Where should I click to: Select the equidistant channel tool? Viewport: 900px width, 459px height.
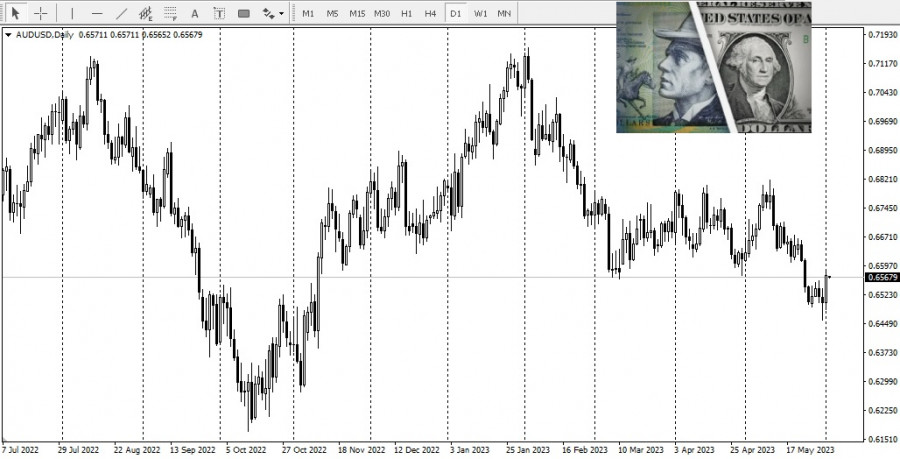click(x=146, y=13)
